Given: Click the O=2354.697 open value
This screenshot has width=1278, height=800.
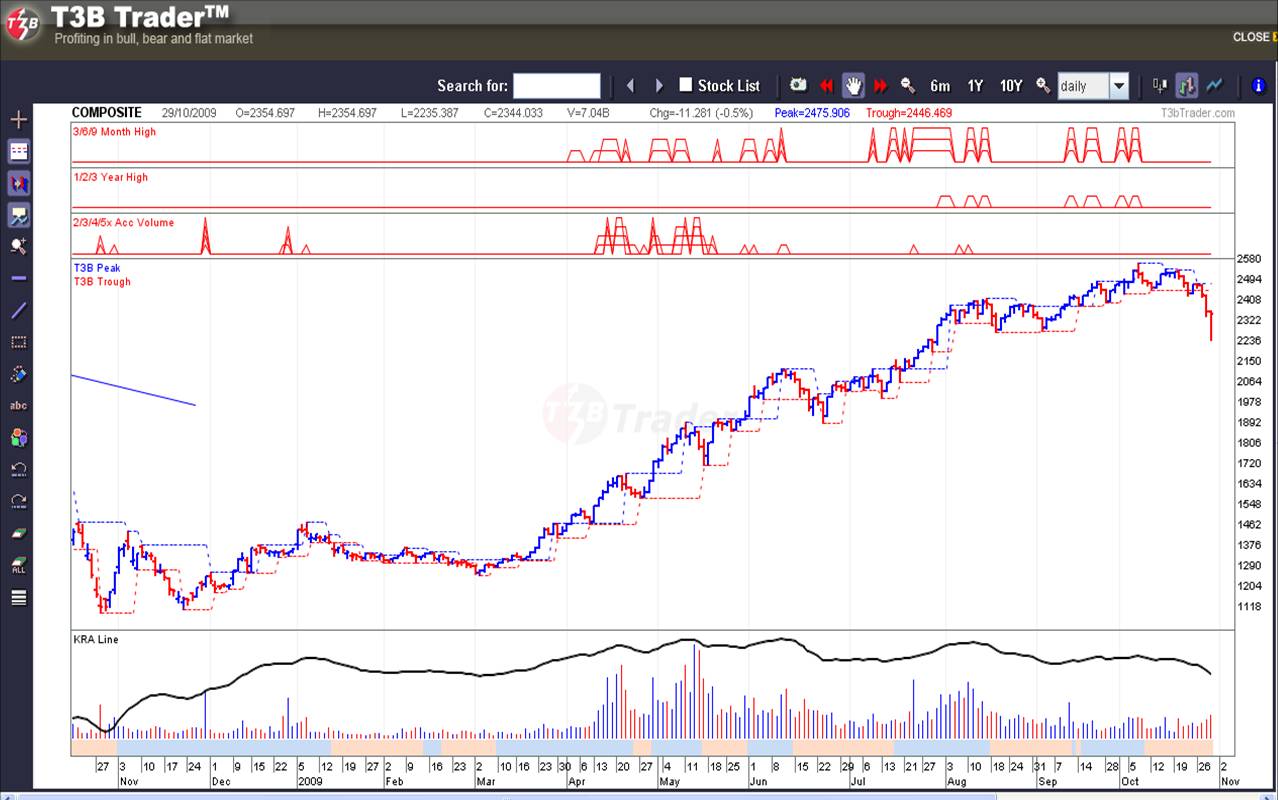Looking at the screenshot, I should [x=265, y=113].
